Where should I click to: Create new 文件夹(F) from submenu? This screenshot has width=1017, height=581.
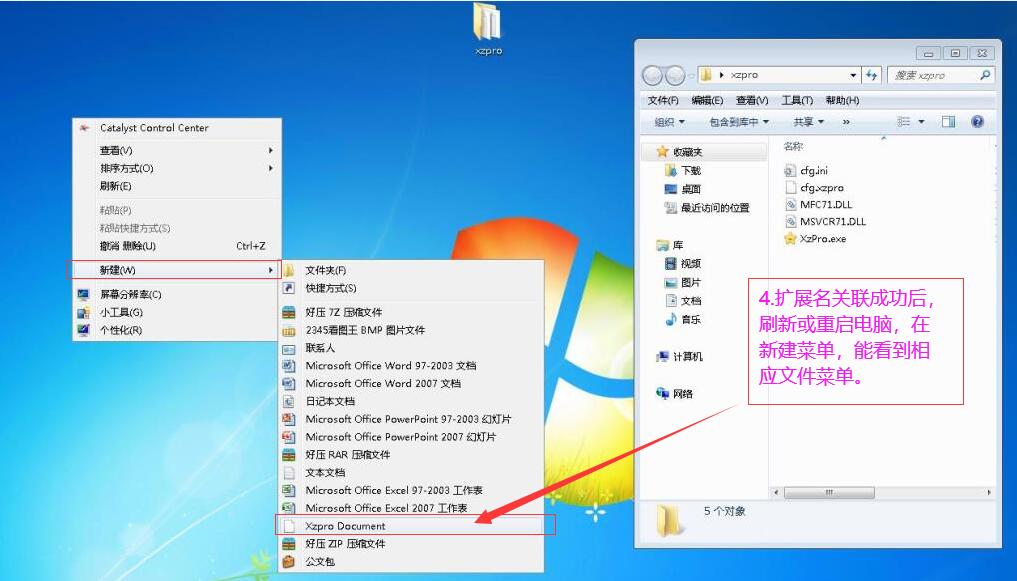[x=411, y=270]
